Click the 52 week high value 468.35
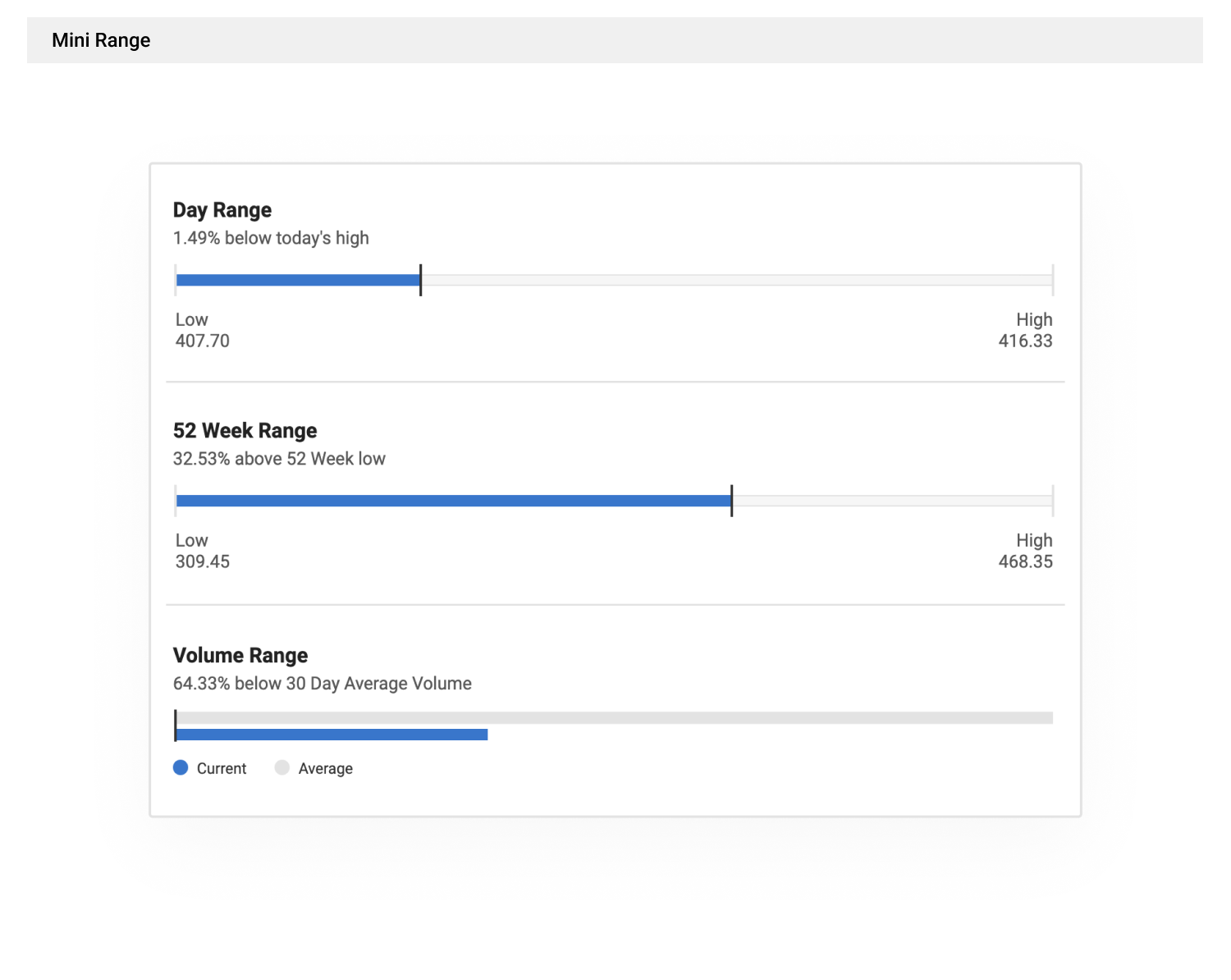Image resolution: width=1231 pixels, height=980 pixels. (x=1025, y=561)
